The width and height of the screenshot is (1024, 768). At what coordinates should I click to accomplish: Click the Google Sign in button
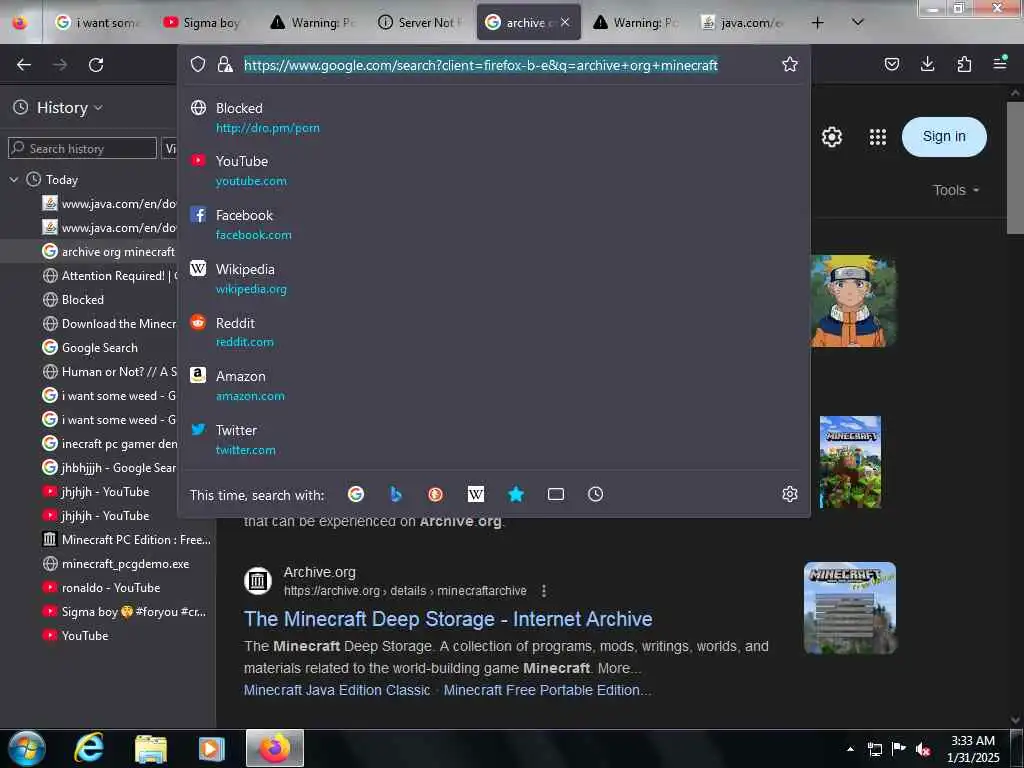pos(944,136)
